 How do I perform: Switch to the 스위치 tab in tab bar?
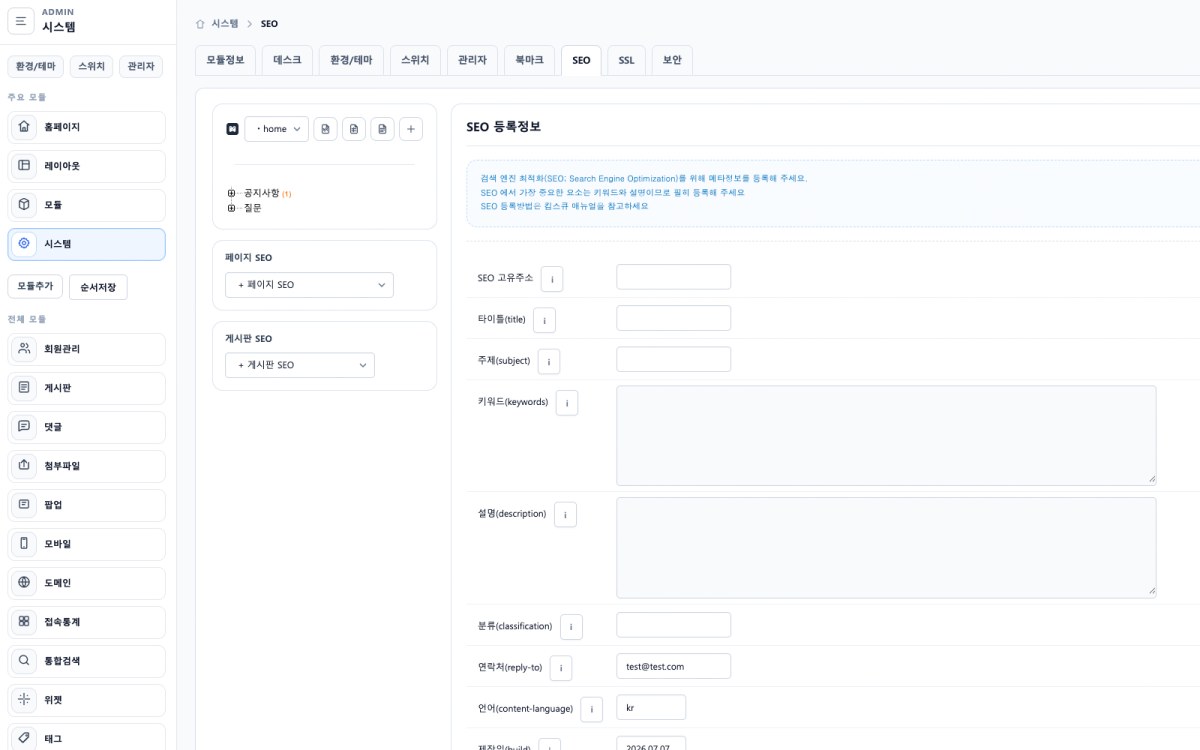415,60
